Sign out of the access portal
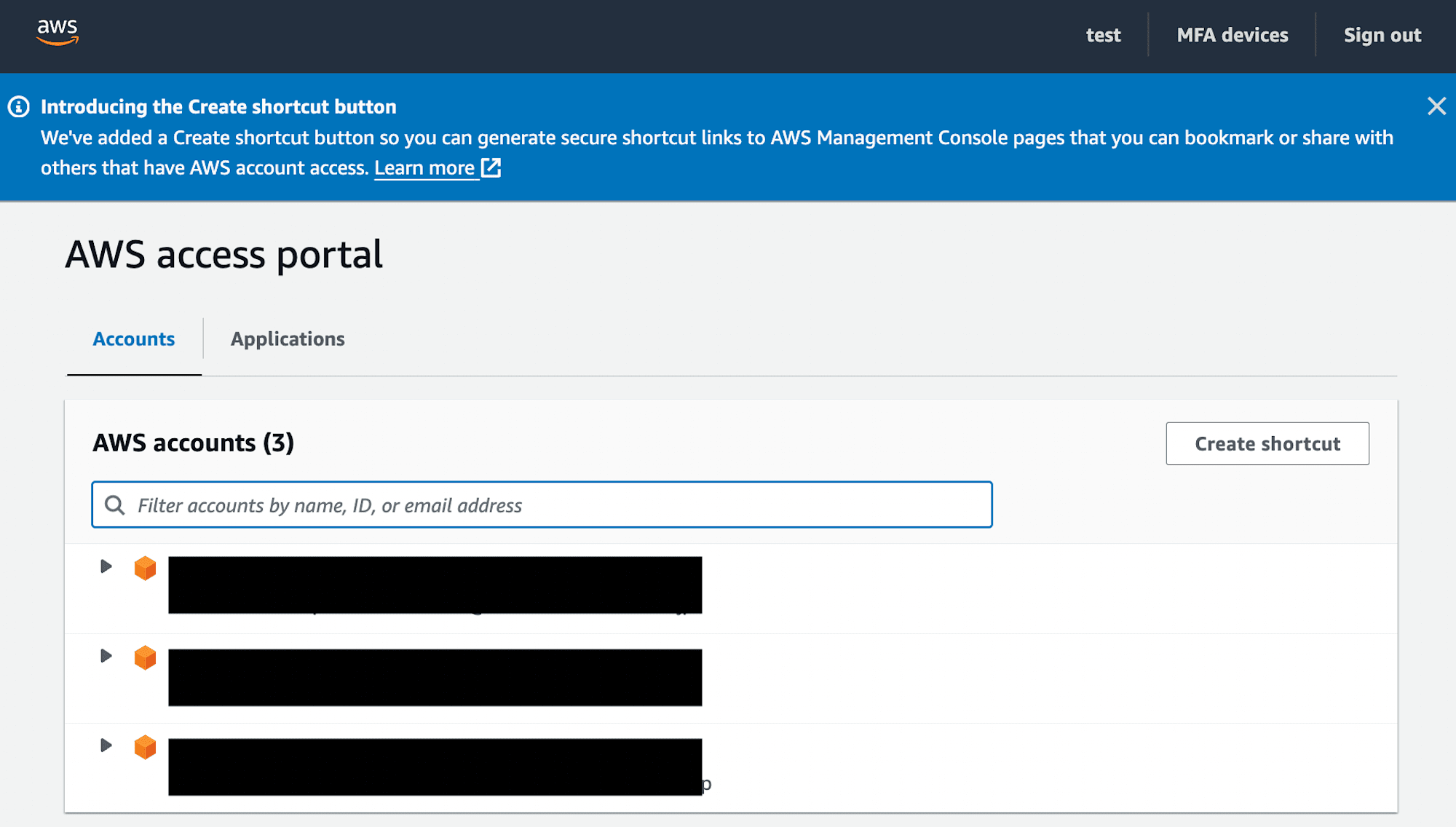Screen dimensions: 1456x827 click(1382, 35)
